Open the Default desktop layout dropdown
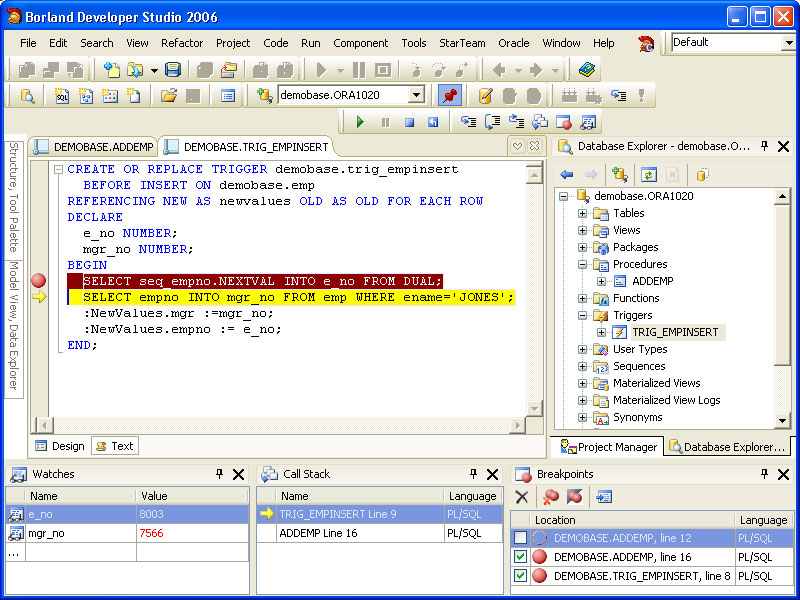 point(788,43)
